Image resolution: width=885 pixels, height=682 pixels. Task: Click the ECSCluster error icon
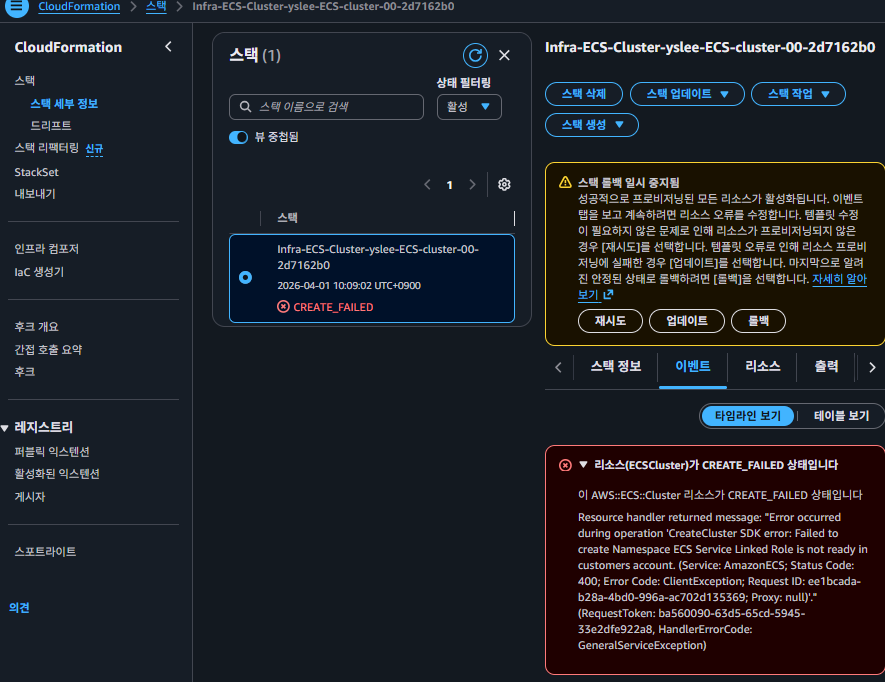click(565, 465)
